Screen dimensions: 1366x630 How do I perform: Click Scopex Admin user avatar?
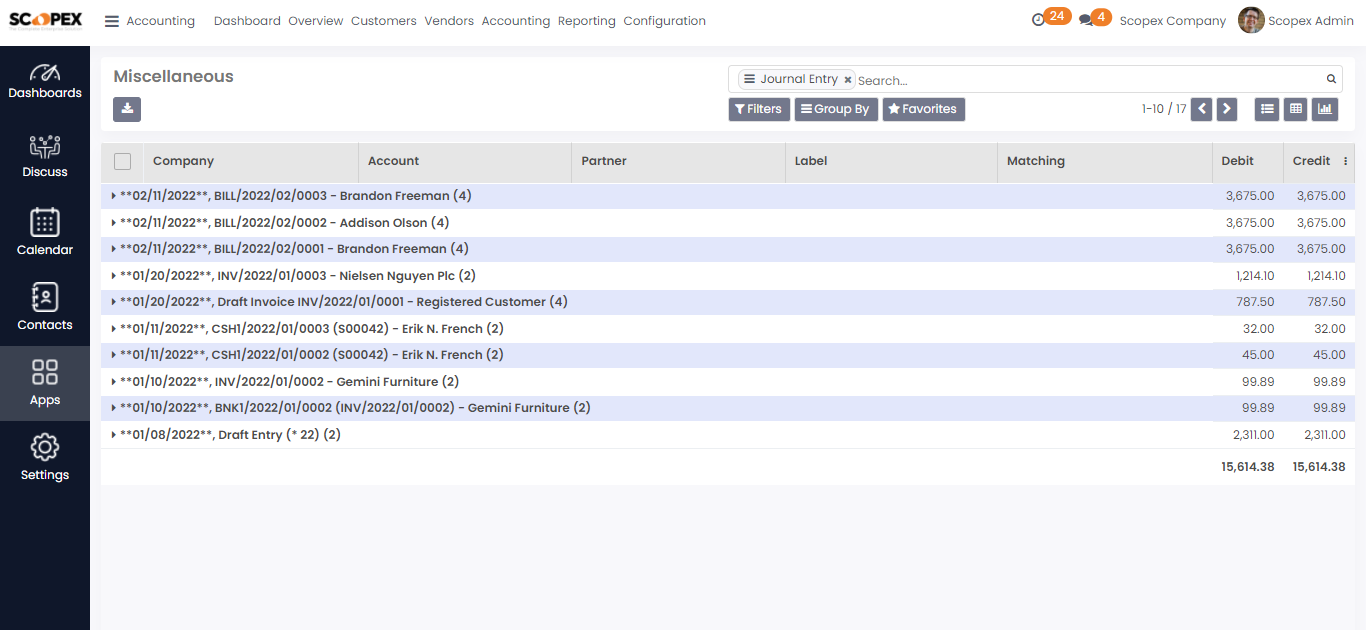(x=1251, y=20)
